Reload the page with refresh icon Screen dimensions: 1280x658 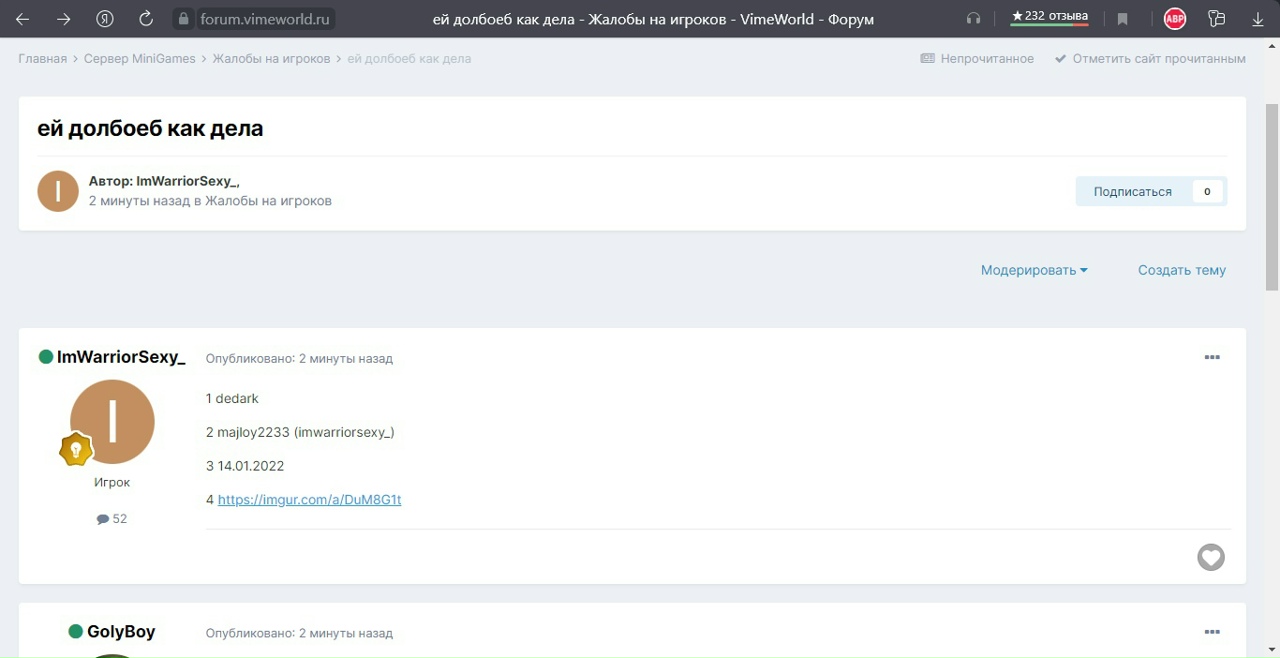pyautogui.click(x=146, y=19)
